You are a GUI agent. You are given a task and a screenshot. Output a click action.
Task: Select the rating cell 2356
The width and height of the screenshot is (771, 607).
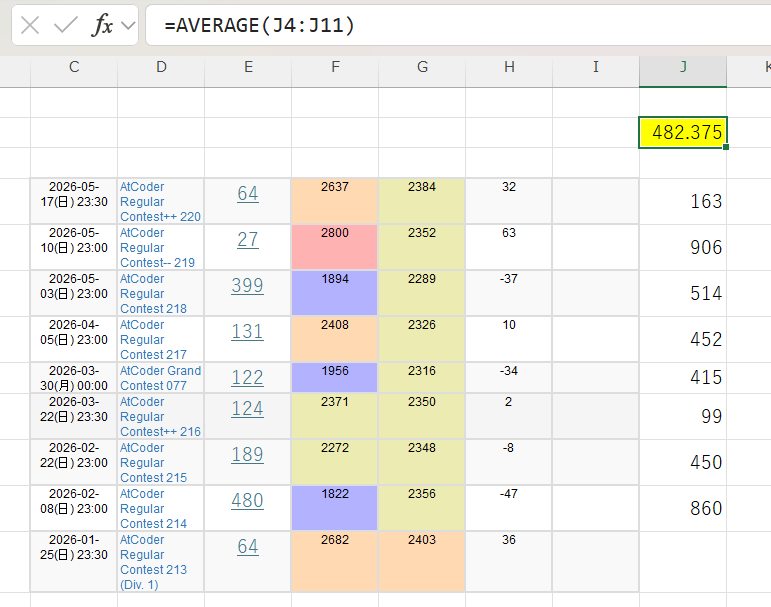(x=422, y=508)
